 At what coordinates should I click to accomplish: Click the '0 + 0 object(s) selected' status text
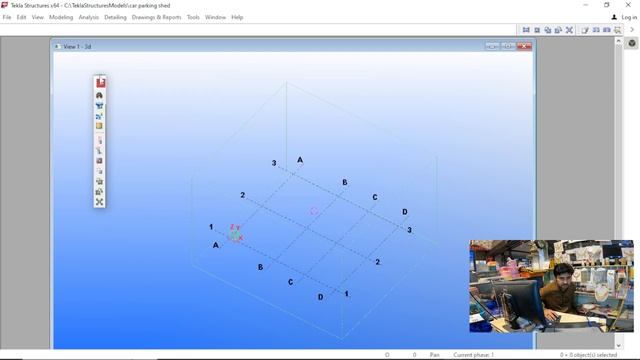[x=588, y=355]
